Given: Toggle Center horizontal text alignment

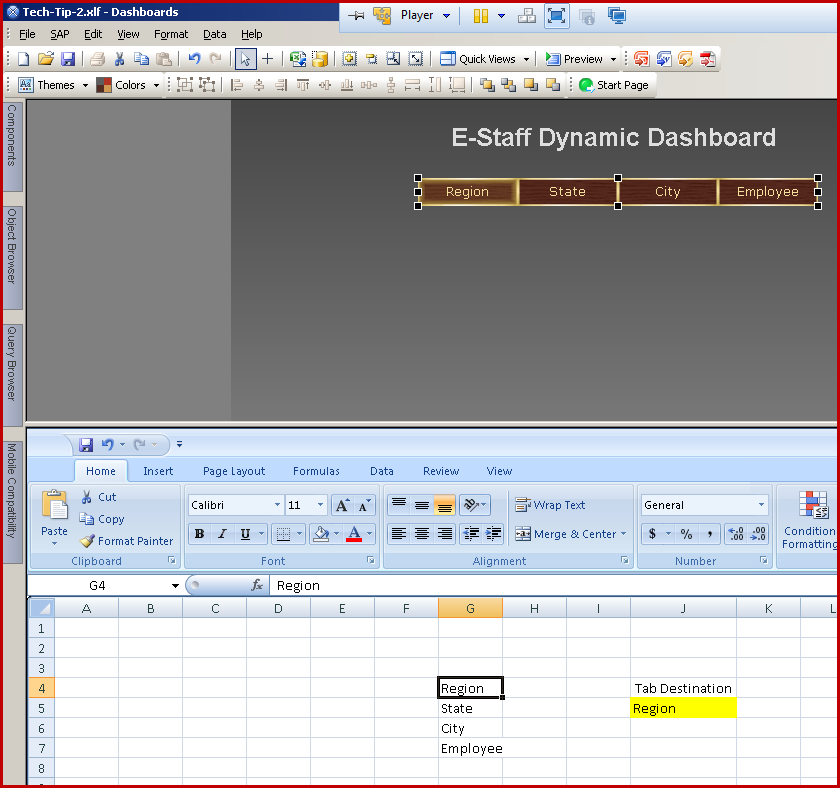Looking at the screenshot, I should click(x=422, y=534).
